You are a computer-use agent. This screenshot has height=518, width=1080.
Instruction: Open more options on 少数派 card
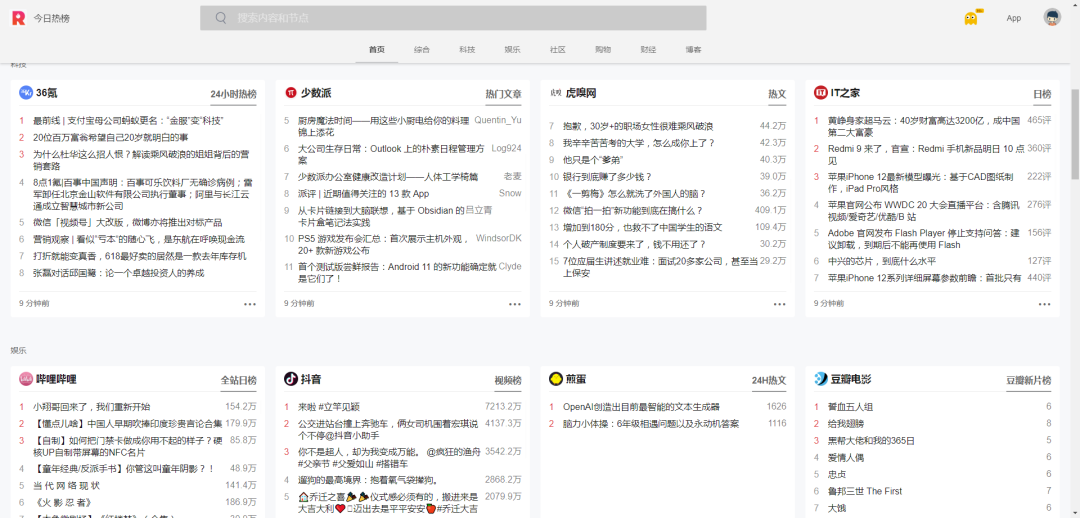pos(515,304)
